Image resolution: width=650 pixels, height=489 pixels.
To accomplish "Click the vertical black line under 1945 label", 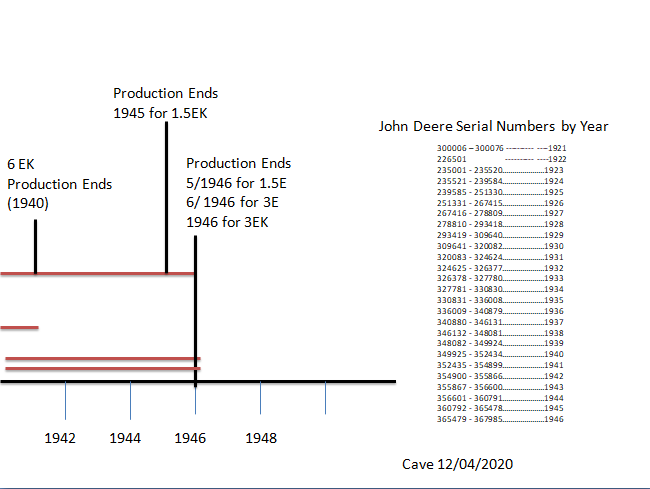I will pos(166,200).
